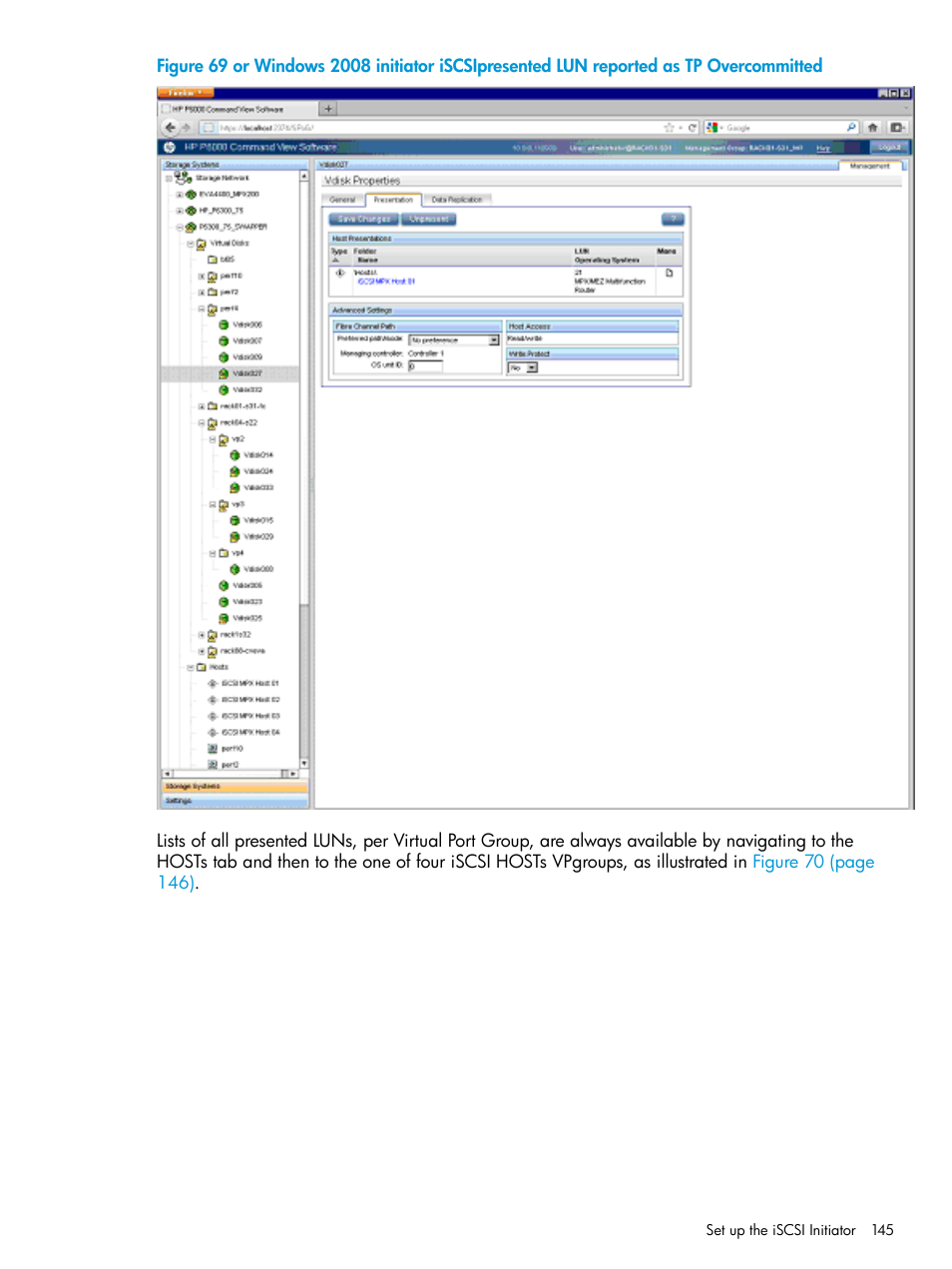Open a new browser tab with plus button

click(x=328, y=109)
